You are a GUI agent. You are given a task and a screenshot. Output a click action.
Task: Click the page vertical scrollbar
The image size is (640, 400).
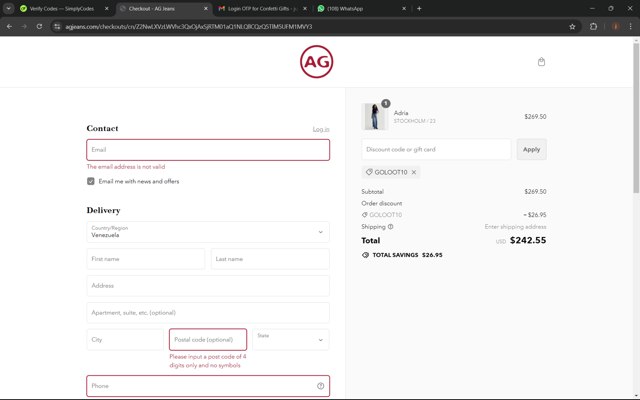636,118
